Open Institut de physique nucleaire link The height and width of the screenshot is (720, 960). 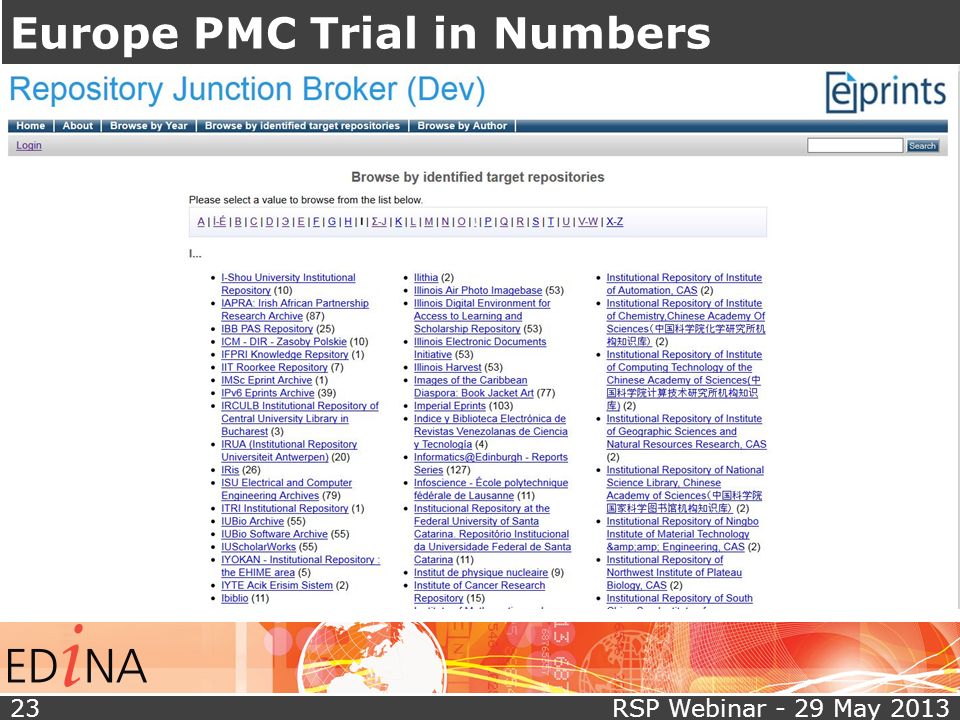[x=481, y=572]
